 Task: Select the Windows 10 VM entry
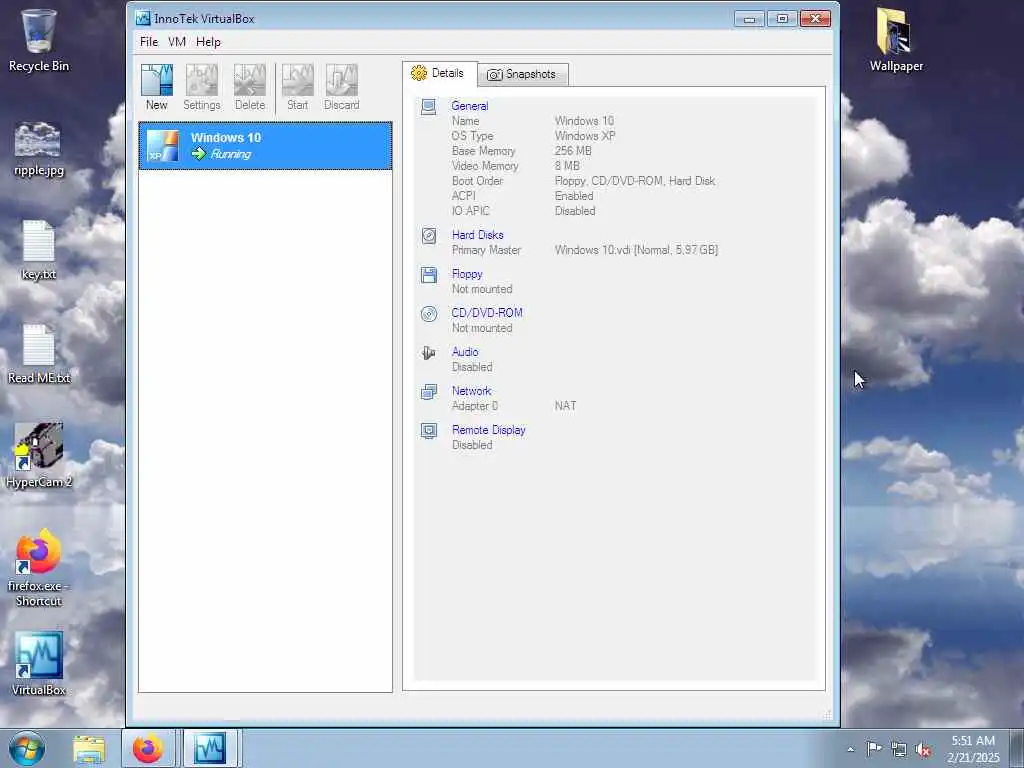click(x=265, y=146)
